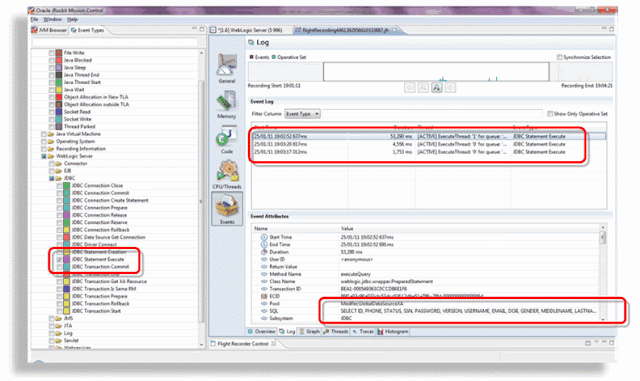Uncheck the JDBC Statement Execute checkbox
640x381 pixels.
coord(60,259)
